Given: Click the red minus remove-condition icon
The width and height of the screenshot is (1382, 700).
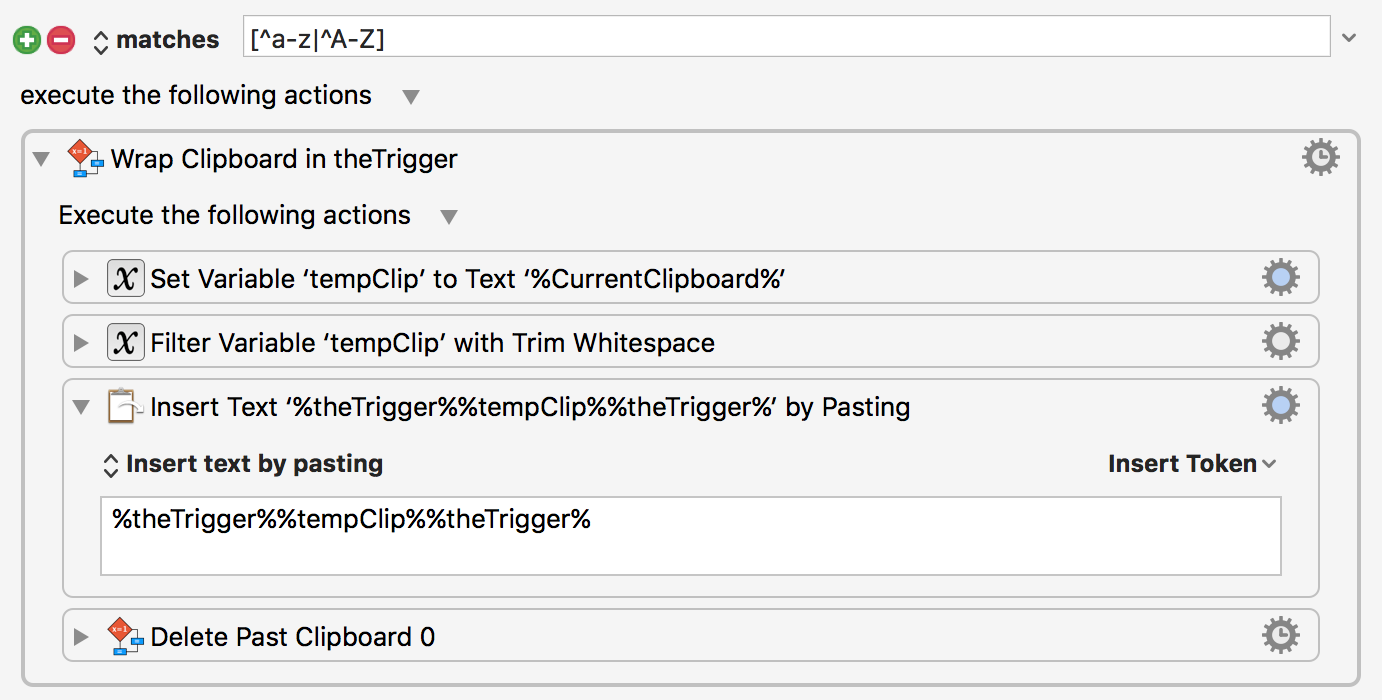Looking at the screenshot, I should (x=61, y=40).
